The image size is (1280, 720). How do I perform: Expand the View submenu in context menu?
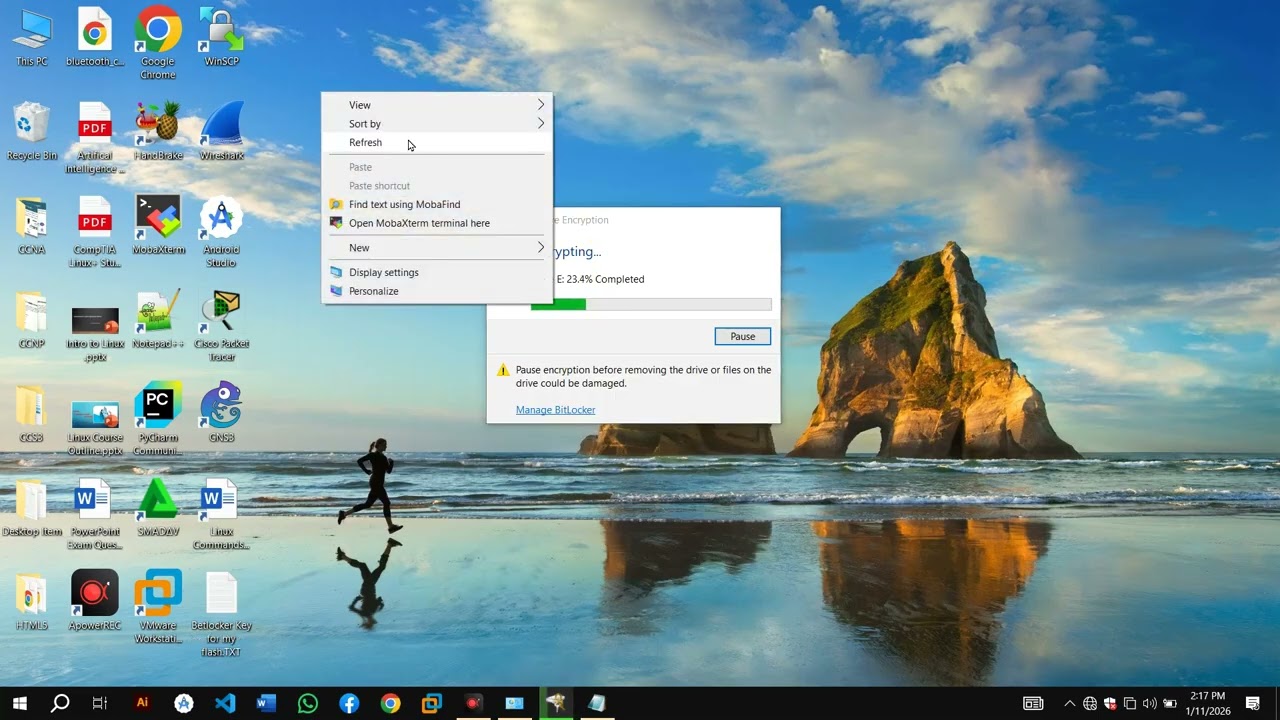[437, 105]
